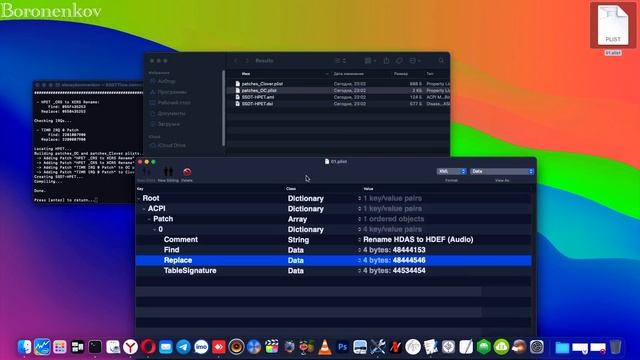This screenshot has width=640, height=360.
Task: Open System Preferences from the Dock
Action: pyautogui.click(x=537, y=347)
